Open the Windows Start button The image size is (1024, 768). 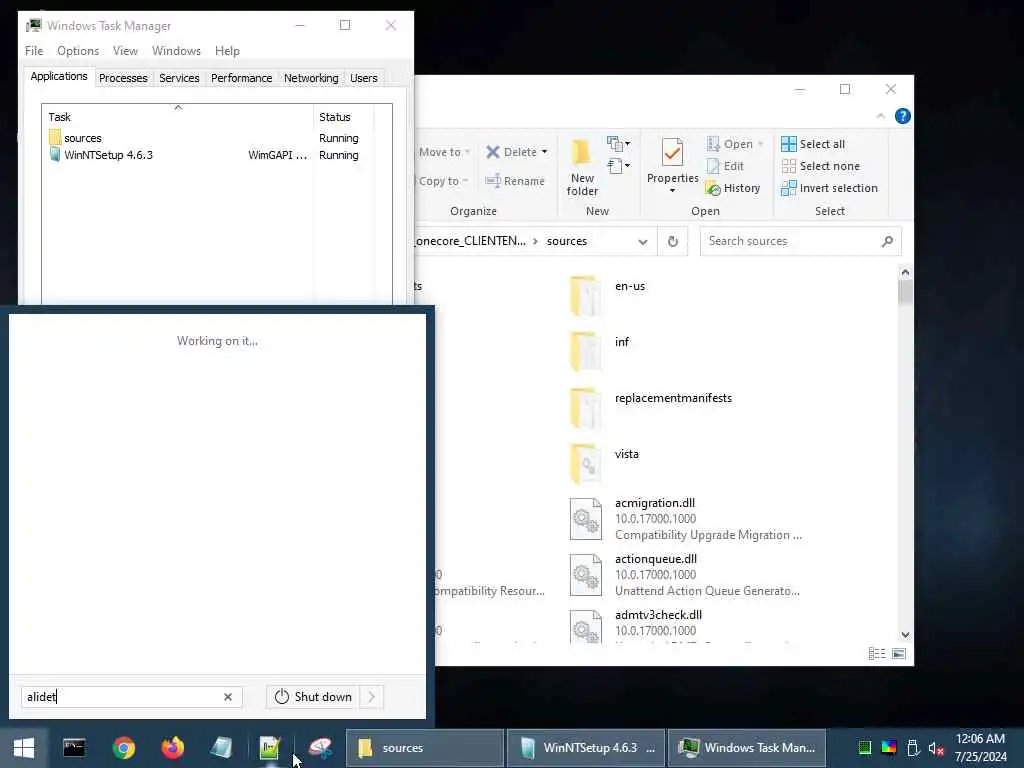click(x=24, y=748)
